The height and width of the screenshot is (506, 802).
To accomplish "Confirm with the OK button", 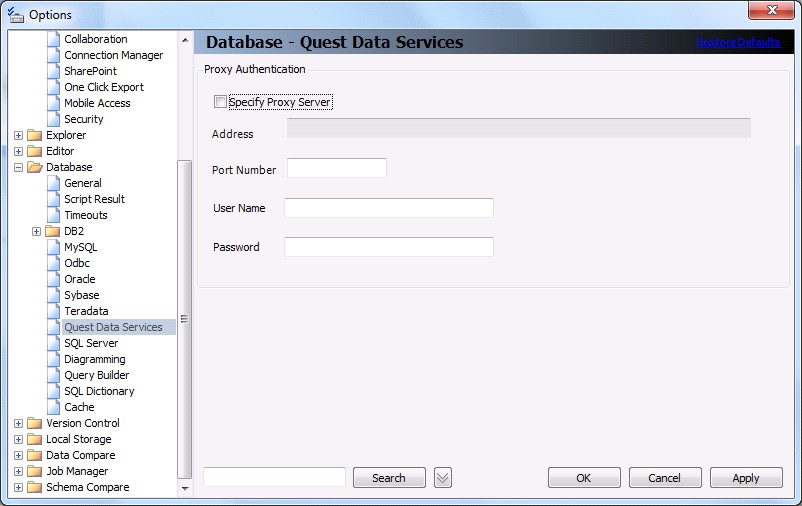I will (584, 478).
